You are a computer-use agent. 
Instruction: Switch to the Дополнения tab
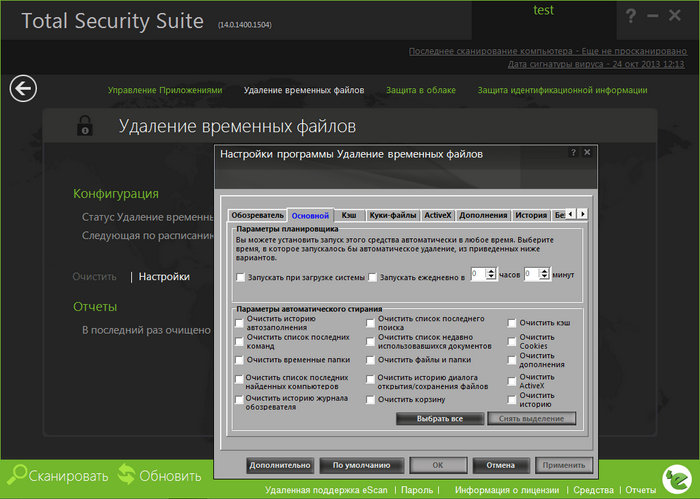point(483,215)
